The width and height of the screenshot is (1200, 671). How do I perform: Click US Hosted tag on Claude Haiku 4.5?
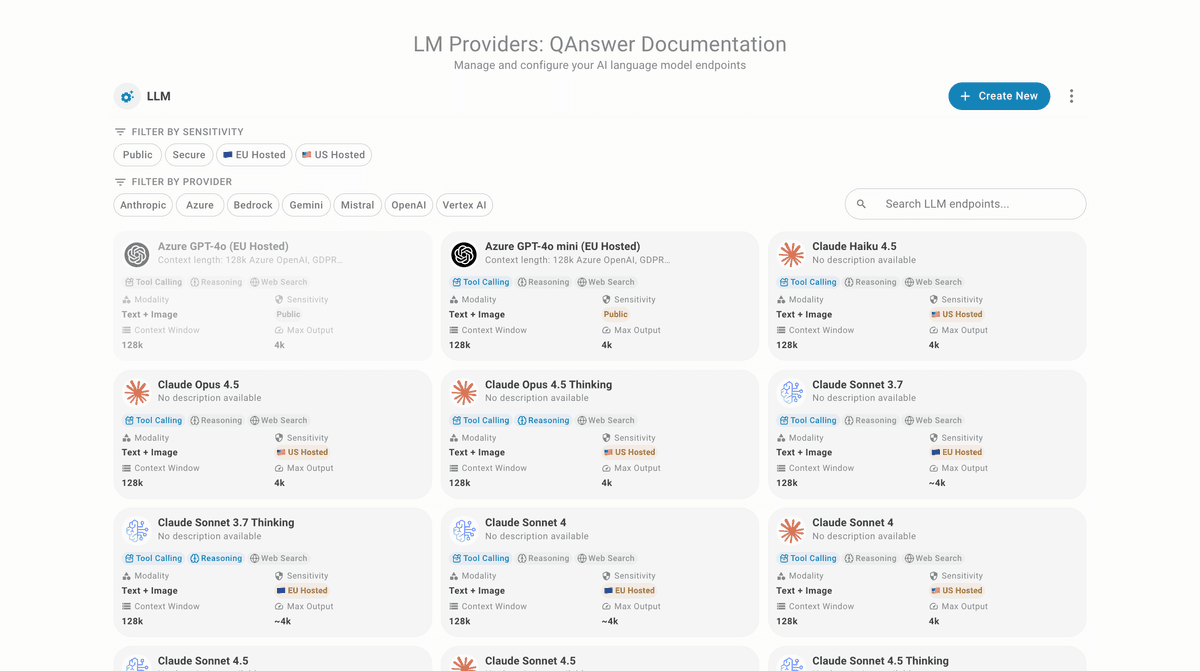[957, 314]
